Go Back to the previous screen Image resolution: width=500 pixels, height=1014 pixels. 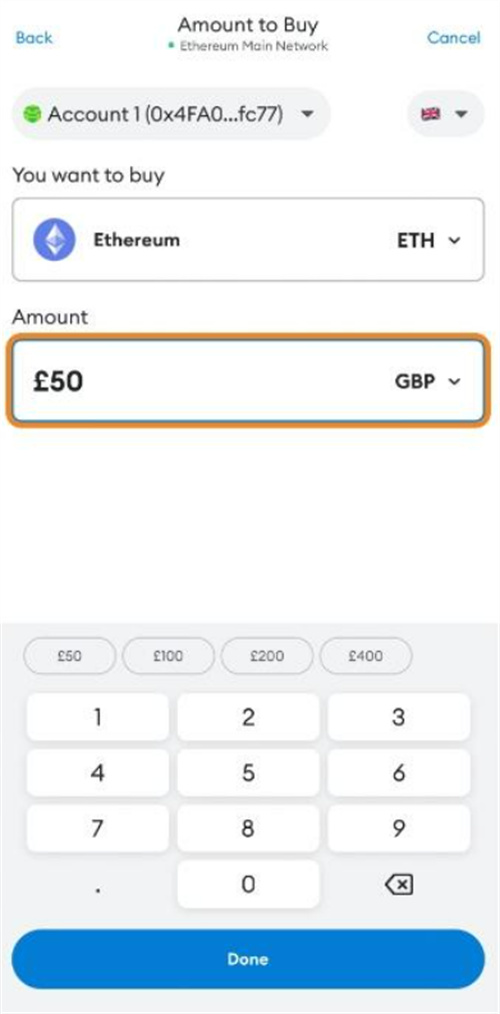click(x=34, y=38)
